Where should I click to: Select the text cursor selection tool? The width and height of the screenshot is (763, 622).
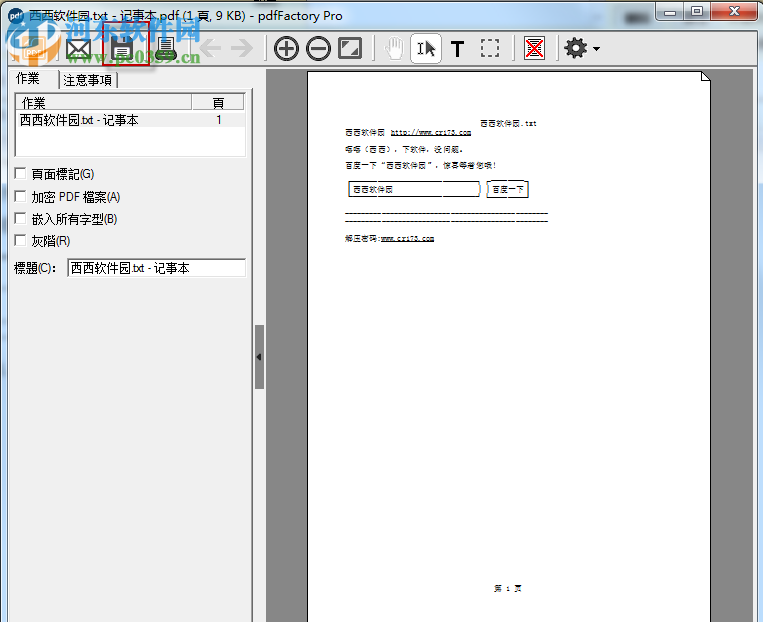click(426, 48)
